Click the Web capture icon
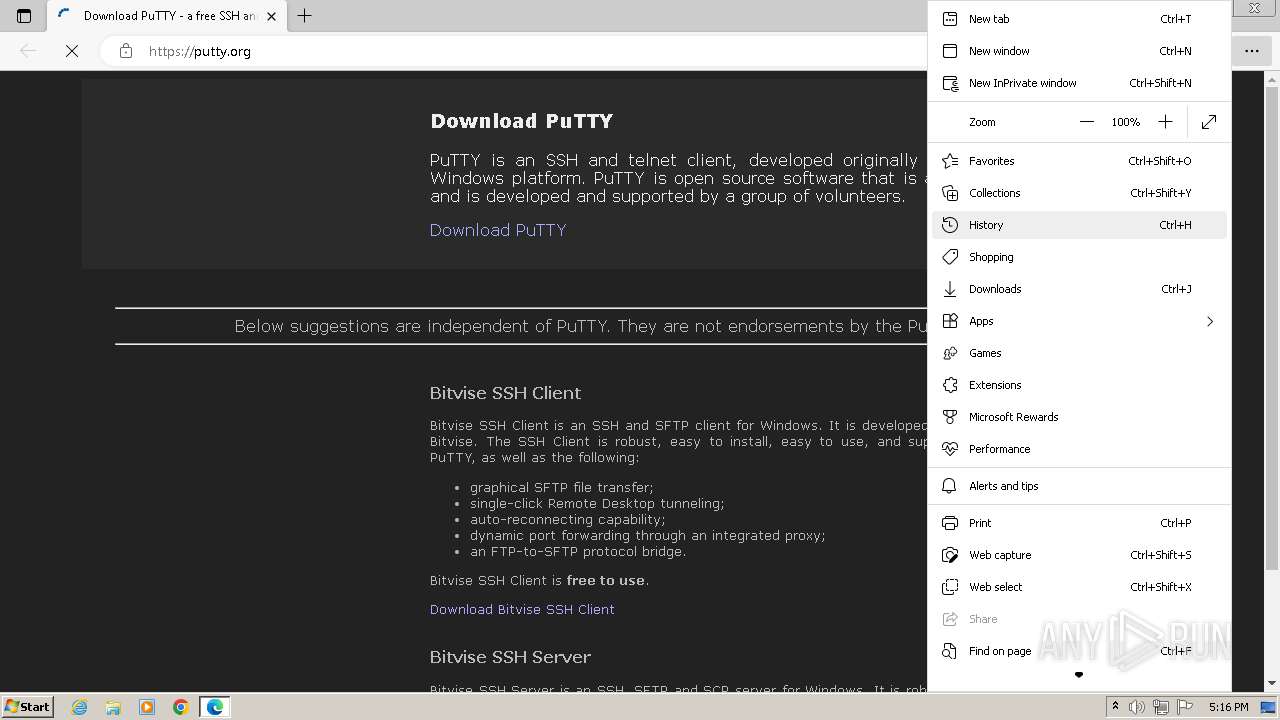This screenshot has width=1280, height=720. pos(950,555)
